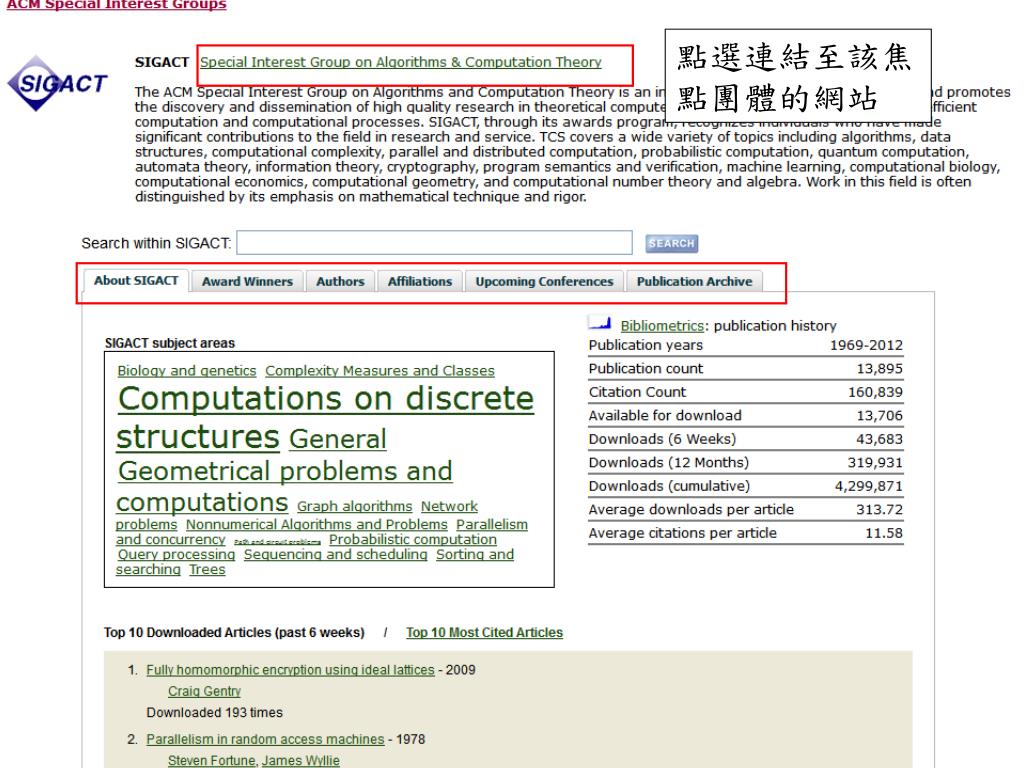Viewport: 1024px width, 768px height.
Task: Open Special Interest Group on Algorithms & Computation Theory link
Action: [400, 62]
